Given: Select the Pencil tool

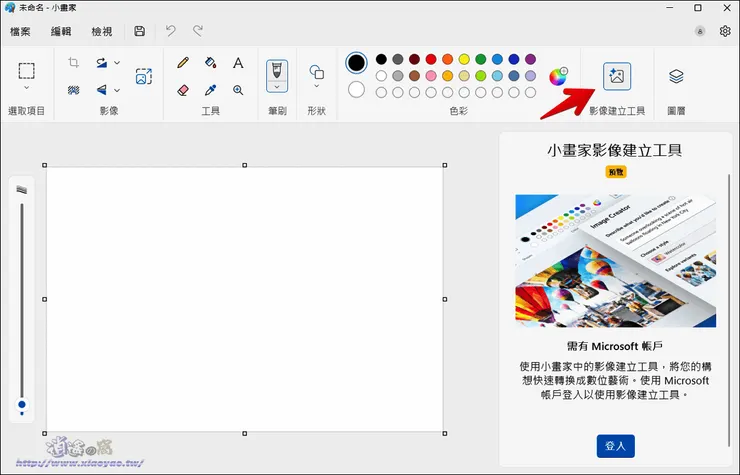Looking at the screenshot, I should click(183, 62).
